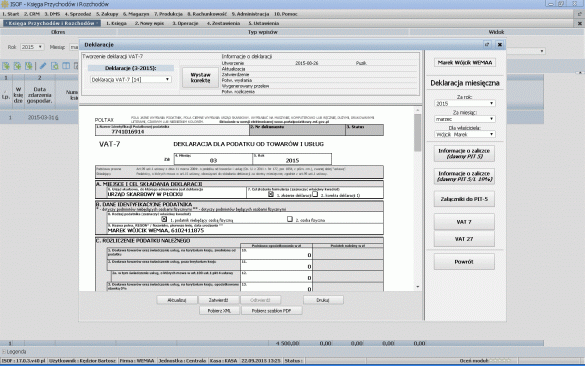The height and width of the screenshot is (366, 585).
Task: Open the 10. Pomoc menu
Action: (x=286, y=14)
